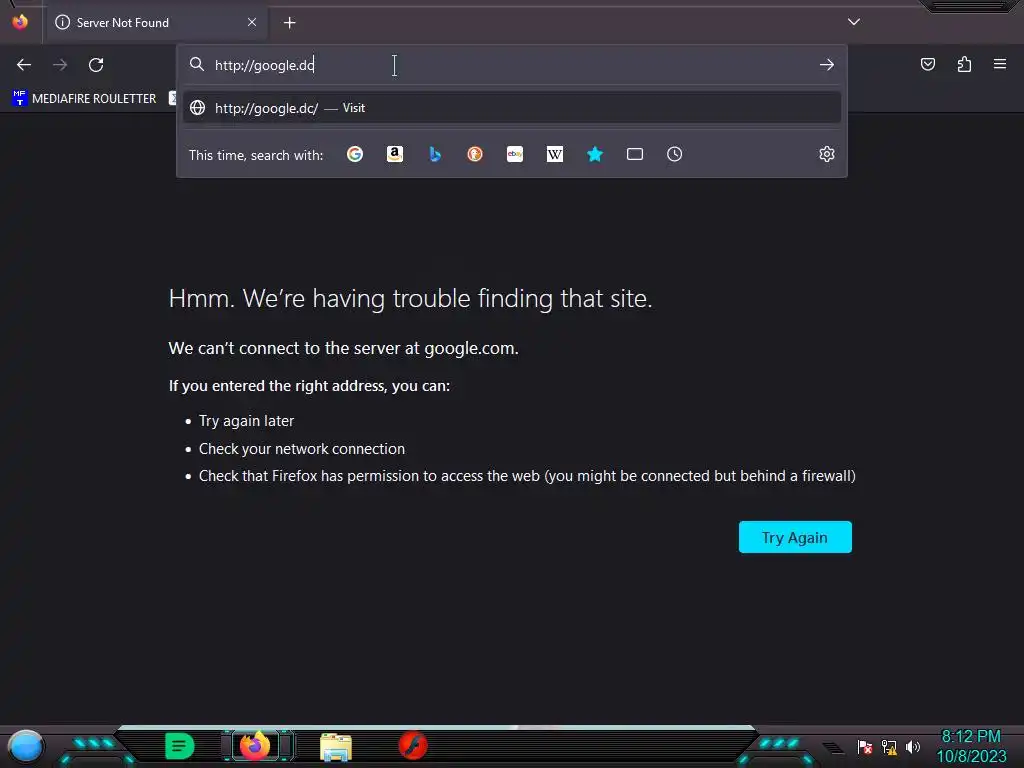Open the volume speaker tray icon
This screenshot has width=1024, height=768.
click(912, 747)
